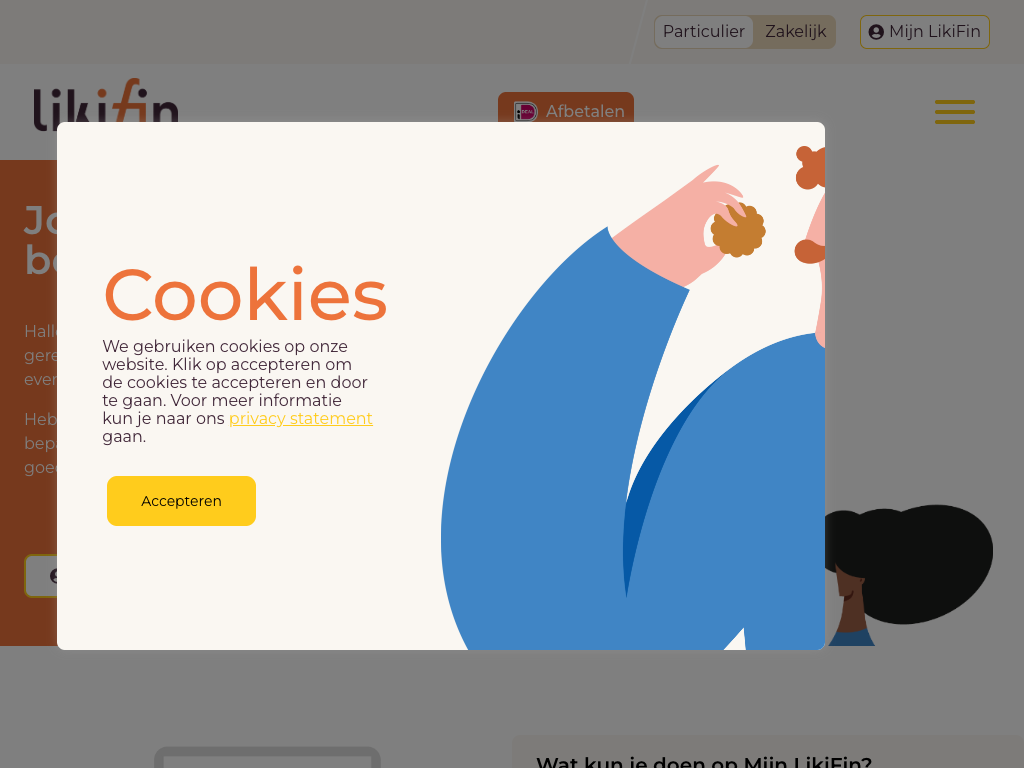Click the orange hair bun on the illustration
This screenshot has height=768, width=1024.
810,167
